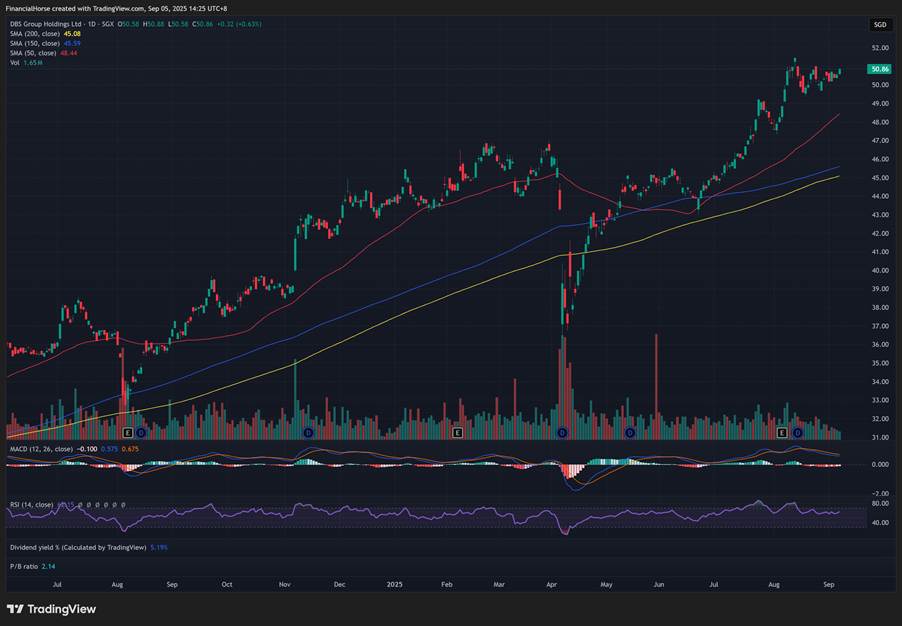This screenshot has height=626, width=902.
Task: Click the Dec label on time axis
Action: point(339,585)
